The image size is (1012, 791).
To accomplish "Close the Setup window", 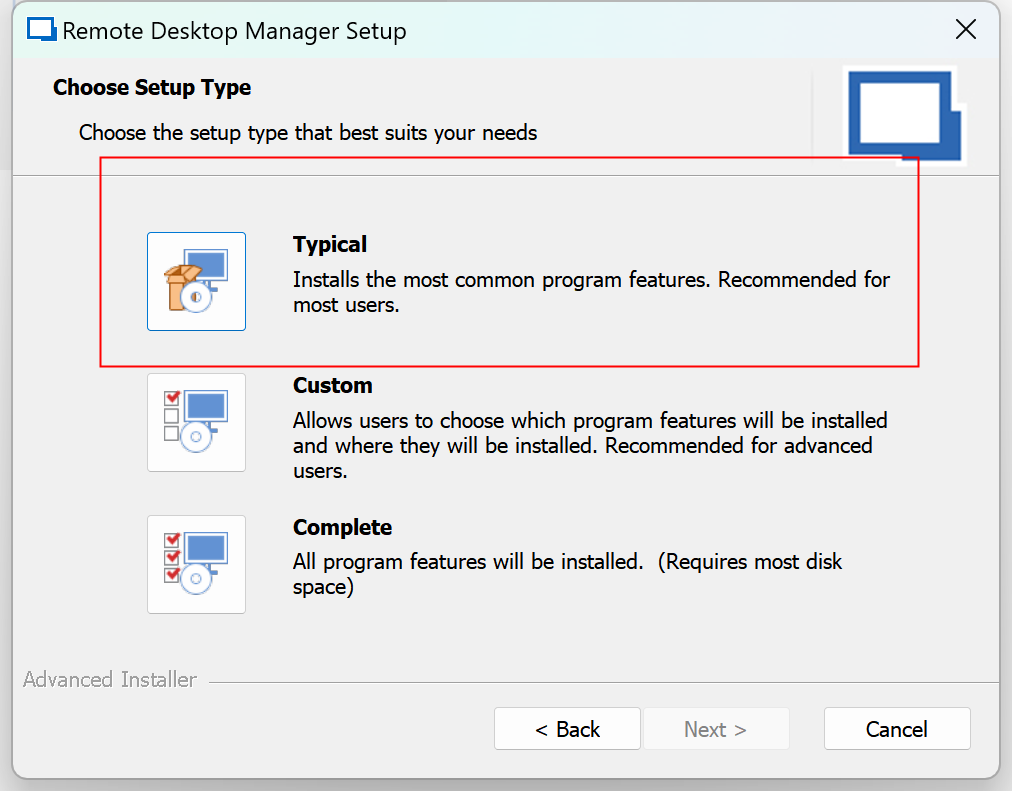I will click(965, 30).
